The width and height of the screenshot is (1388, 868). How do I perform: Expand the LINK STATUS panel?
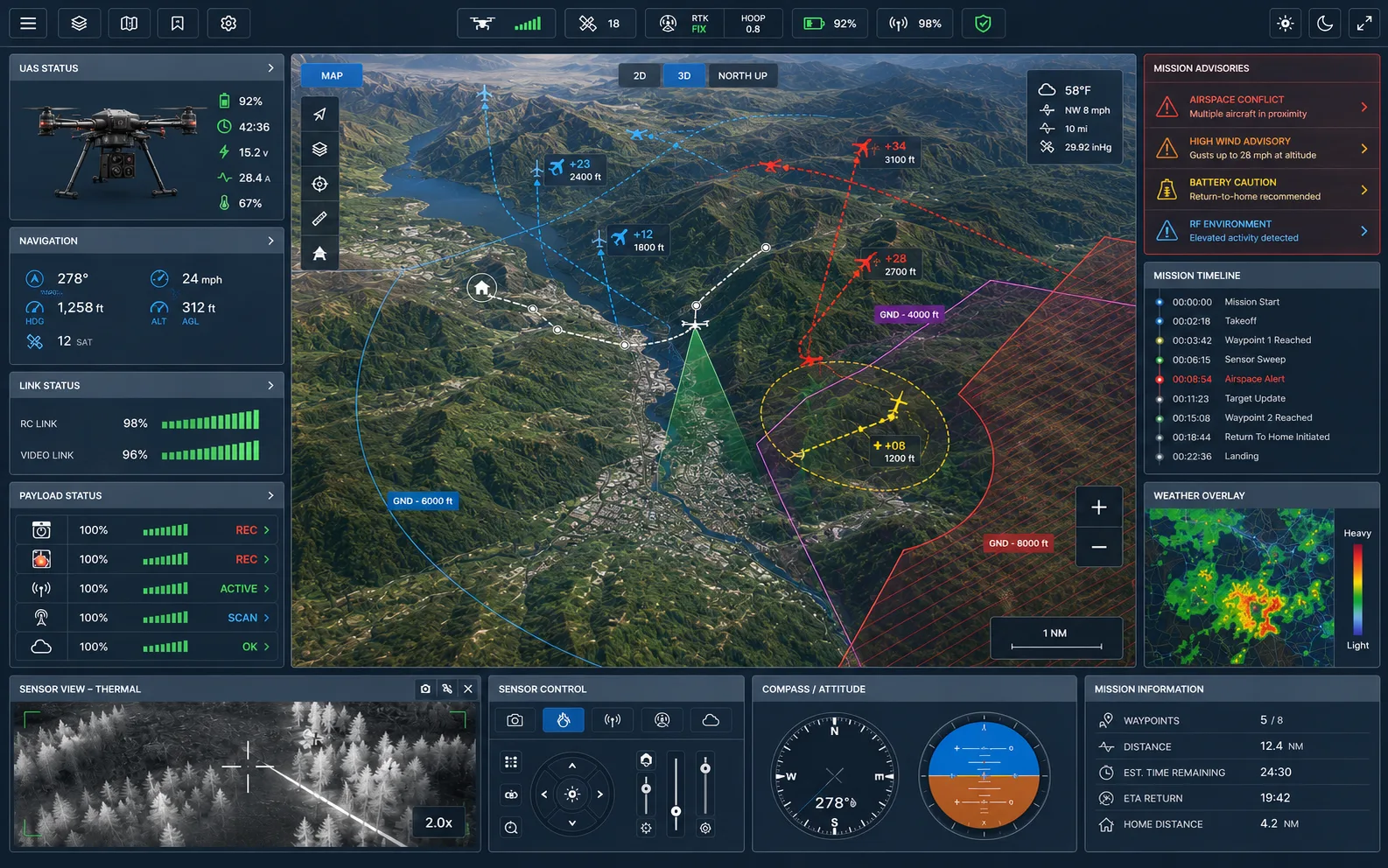click(x=270, y=385)
